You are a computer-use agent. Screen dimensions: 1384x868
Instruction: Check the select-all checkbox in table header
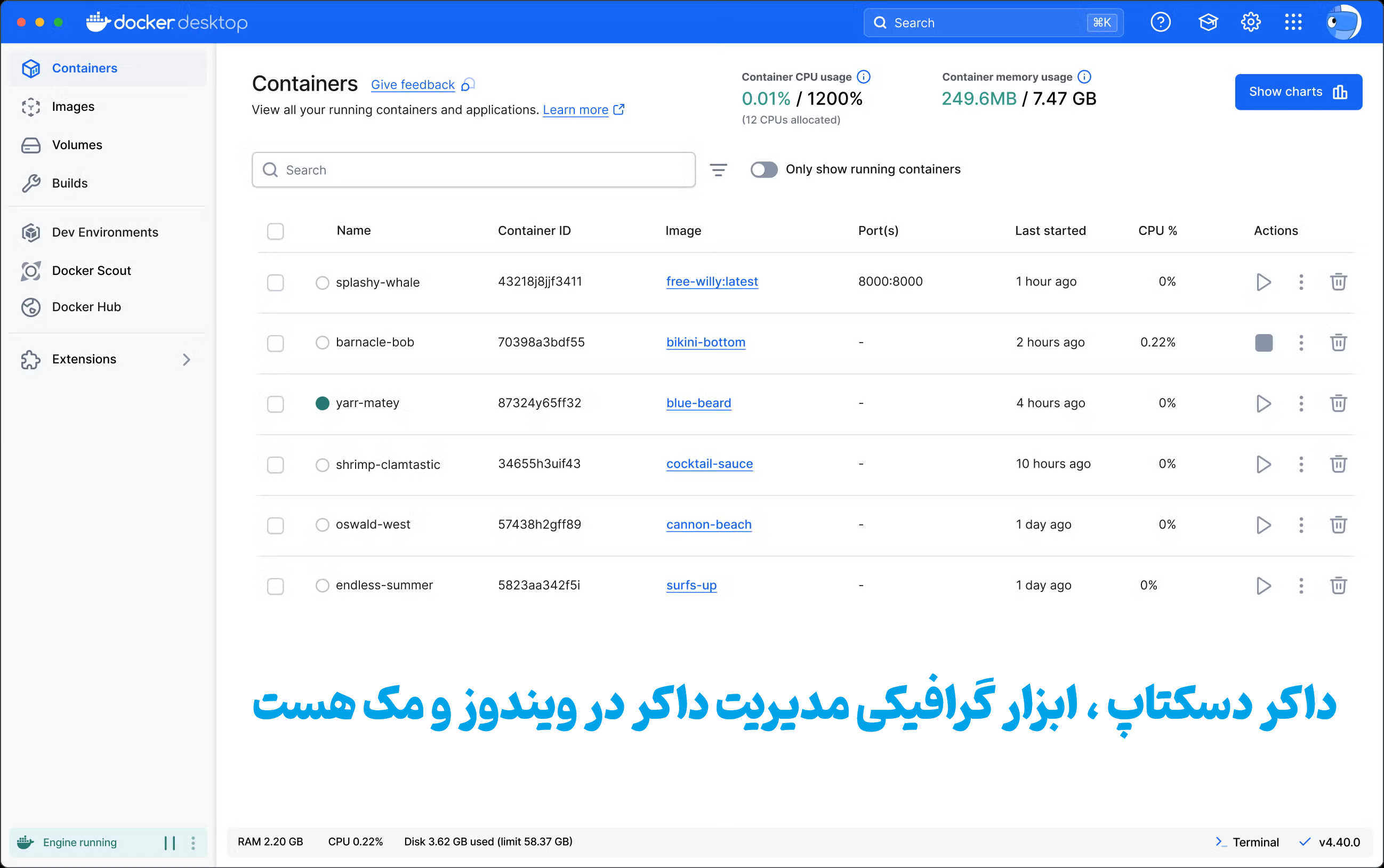[x=275, y=231]
